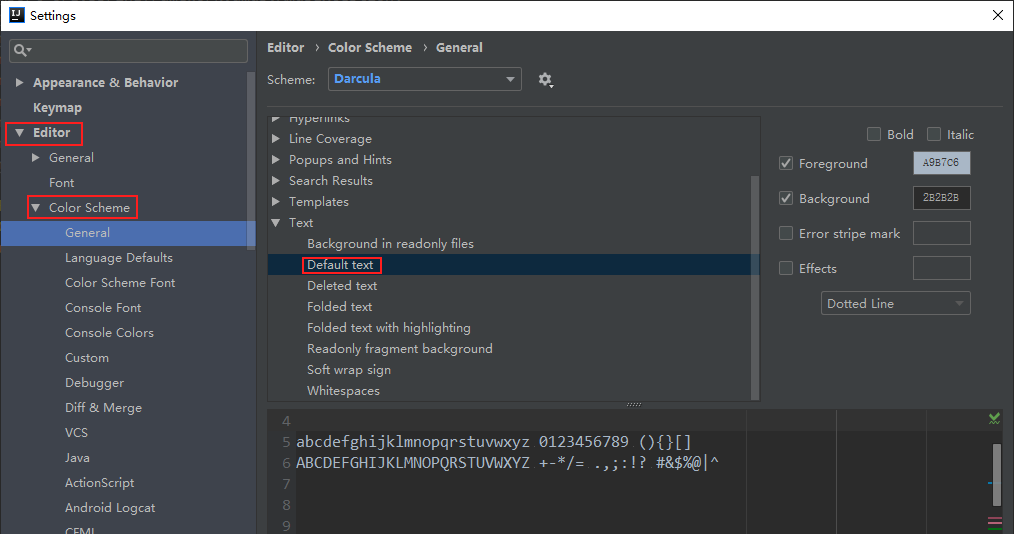Open the Darcula scheme dropdown
The height and width of the screenshot is (534, 1014).
424,79
